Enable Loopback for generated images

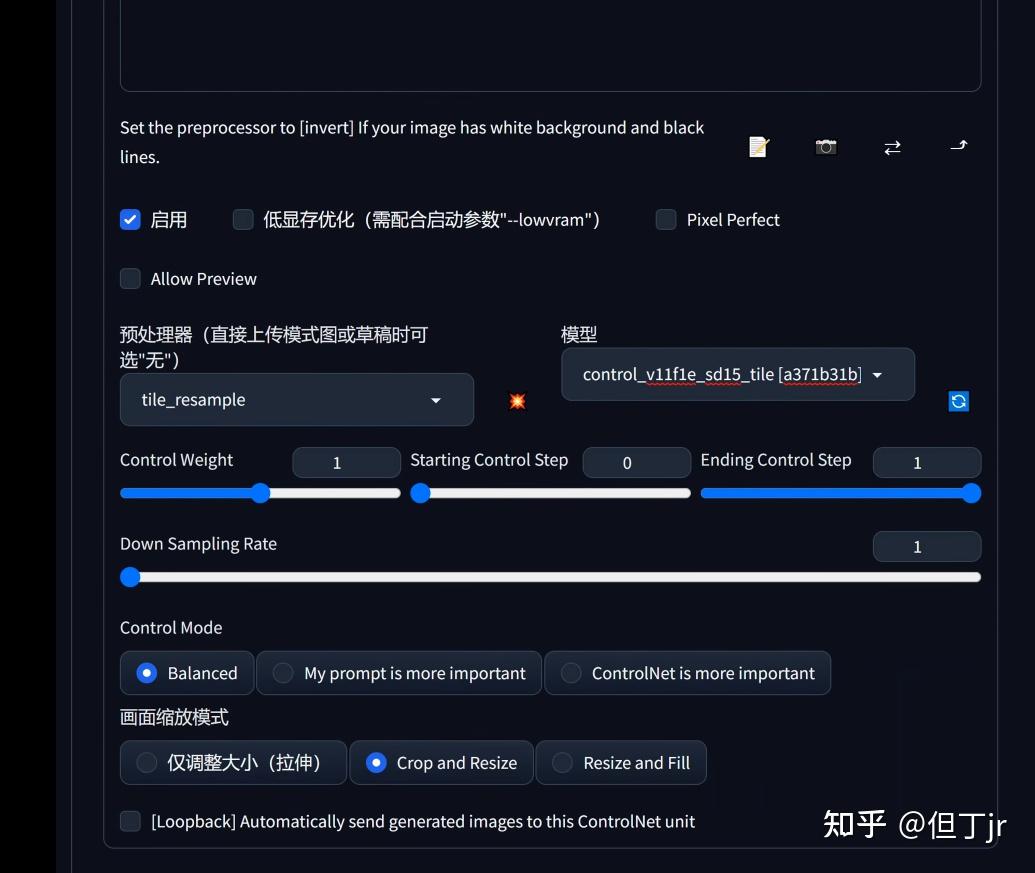(x=130, y=821)
